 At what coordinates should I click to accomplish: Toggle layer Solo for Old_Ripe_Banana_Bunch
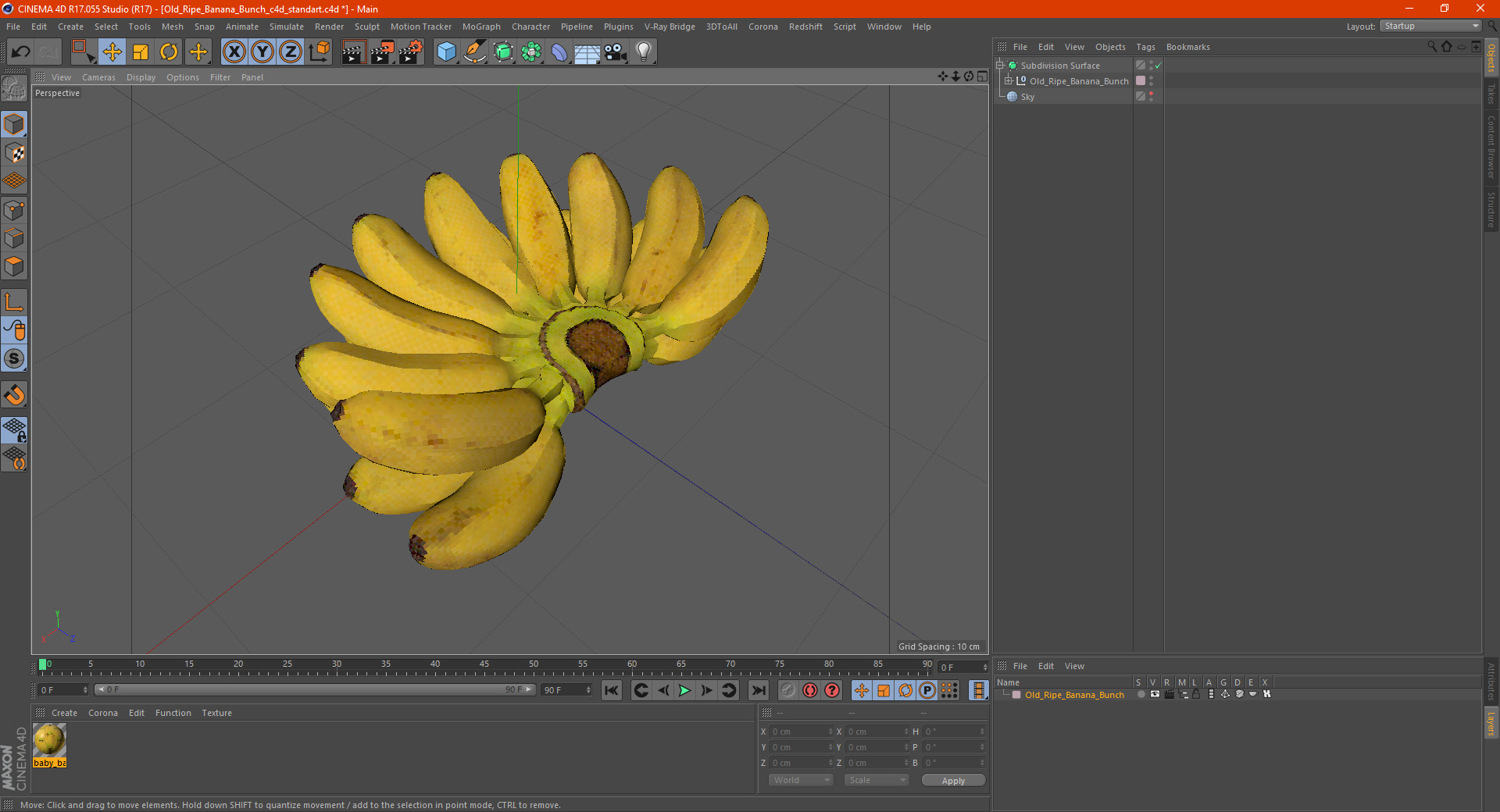pyautogui.click(x=1141, y=694)
